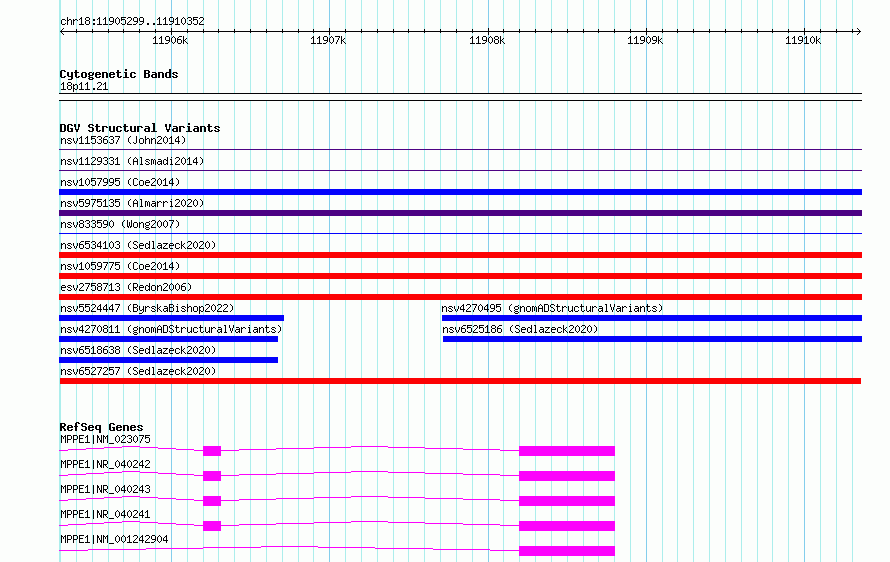Click the large exon of MPPE1|NR_040241

point(567,526)
